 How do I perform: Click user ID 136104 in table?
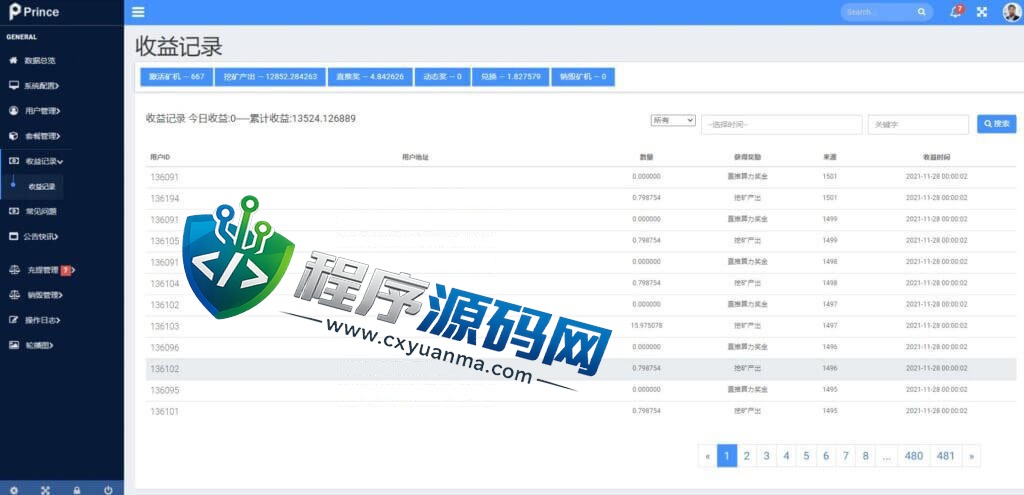click(x=165, y=283)
